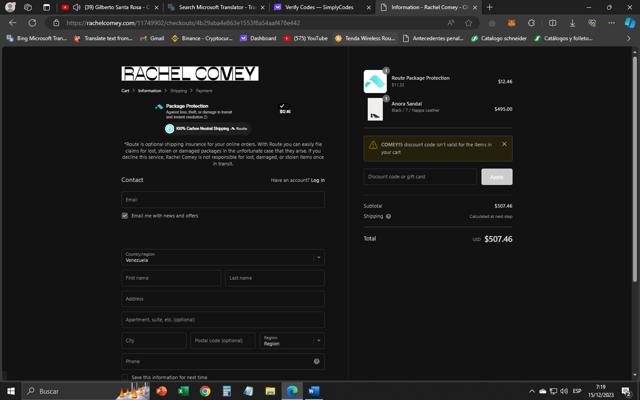Click the Cart breadcrumb link
The image size is (640, 400).
pyautogui.click(x=125, y=91)
